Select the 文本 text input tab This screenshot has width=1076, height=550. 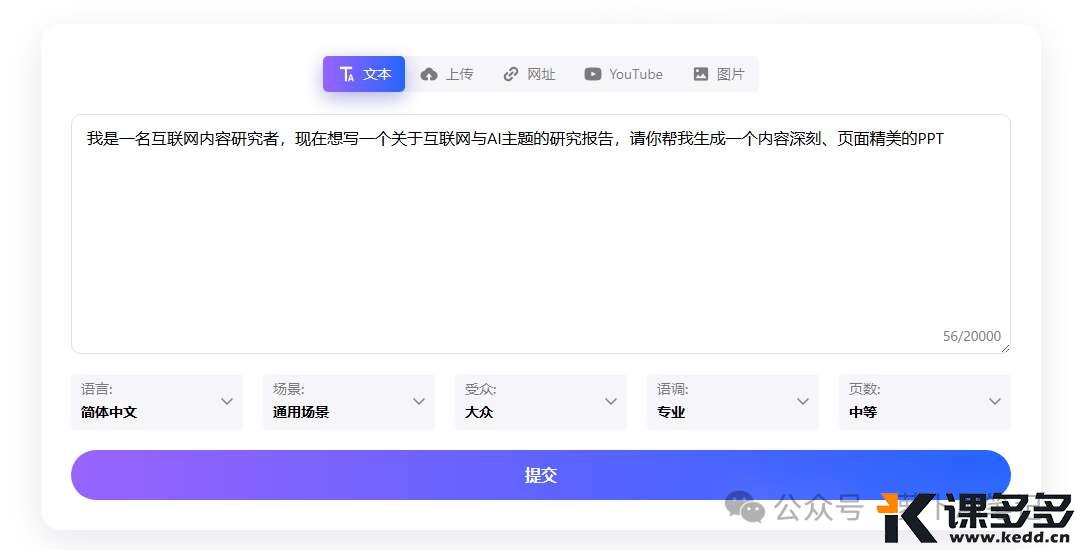point(364,74)
